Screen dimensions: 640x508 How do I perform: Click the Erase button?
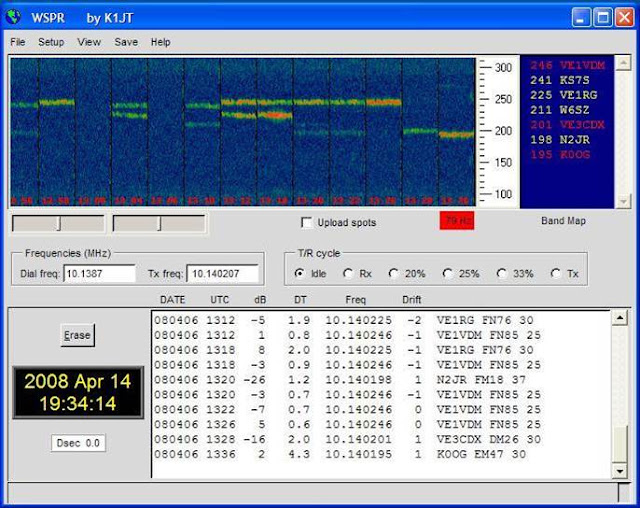(x=78, y=335)
